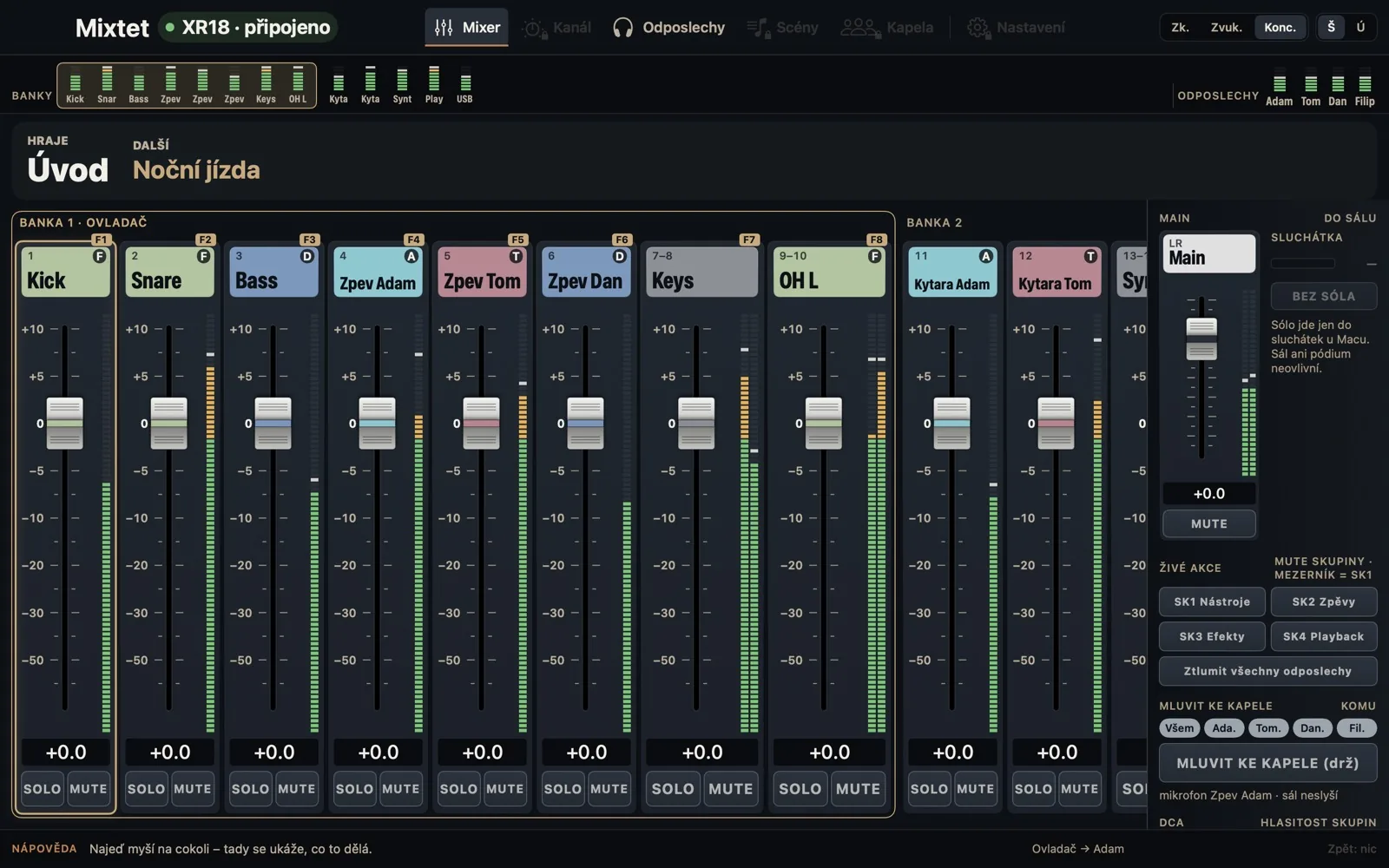Mute the Main LR output
1389x868 pixels.
pyautogui.click(x=1208, y=523)
